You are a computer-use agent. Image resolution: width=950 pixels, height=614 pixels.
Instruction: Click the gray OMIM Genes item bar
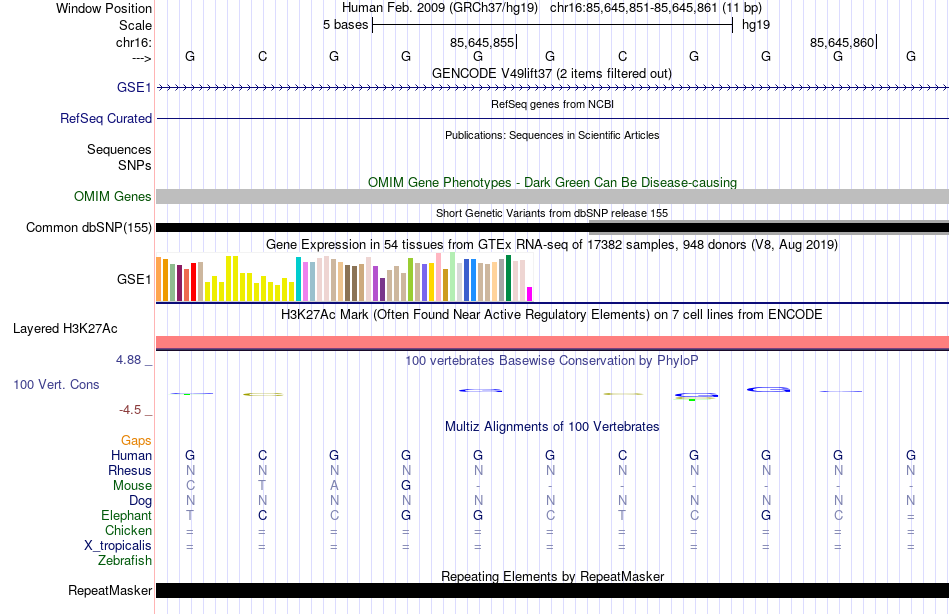coord(553,196)
